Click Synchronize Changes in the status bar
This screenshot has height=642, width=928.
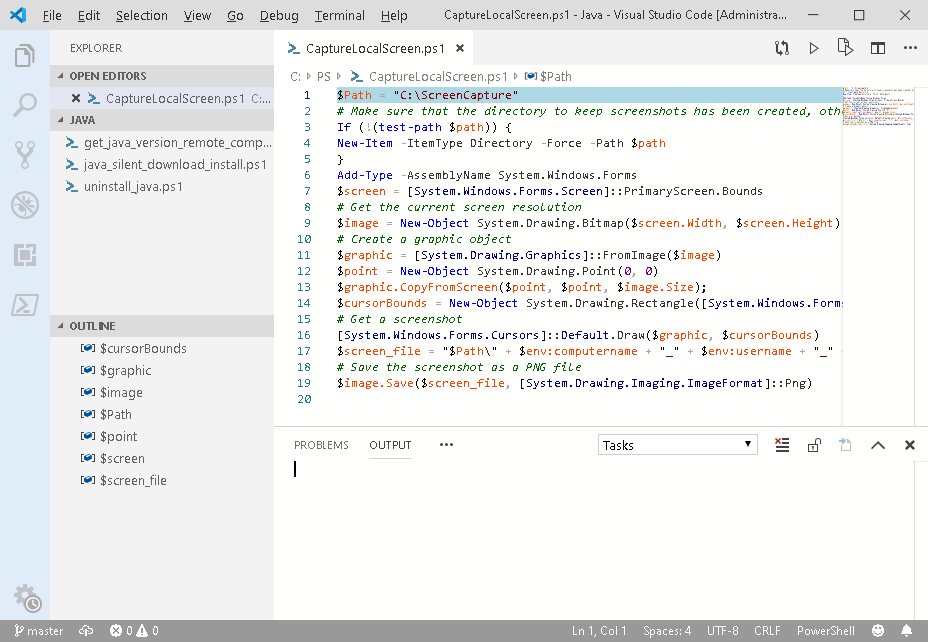[x=86, y=631]
